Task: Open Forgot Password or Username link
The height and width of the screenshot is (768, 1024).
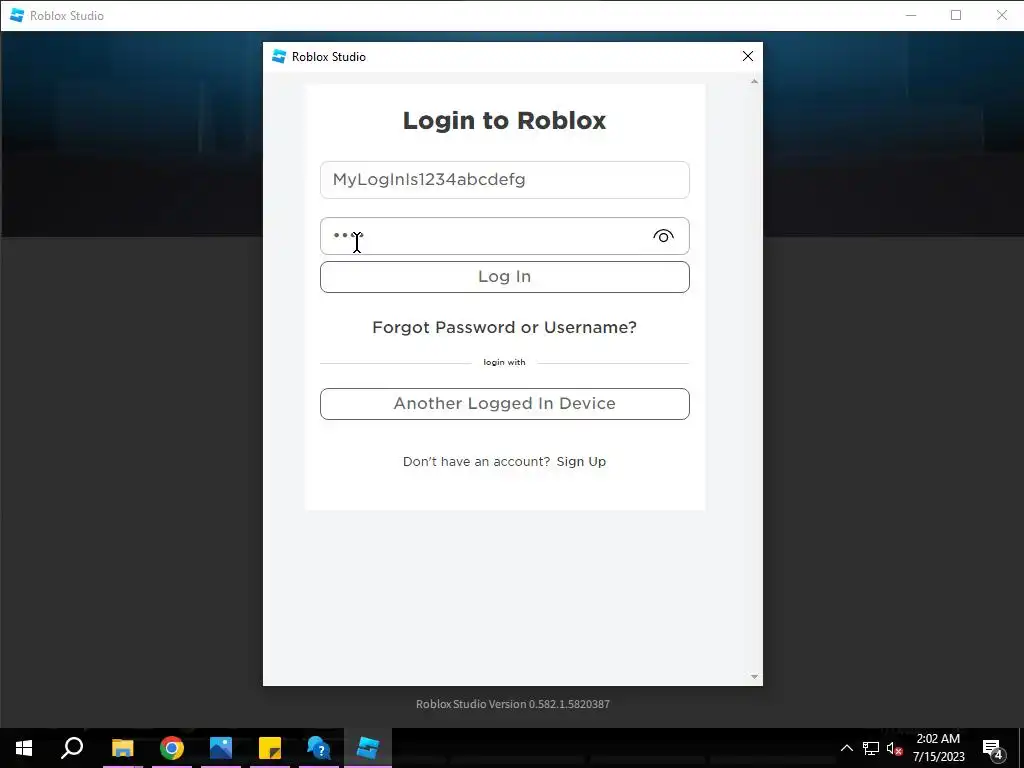Action: [x=504, y=327]
